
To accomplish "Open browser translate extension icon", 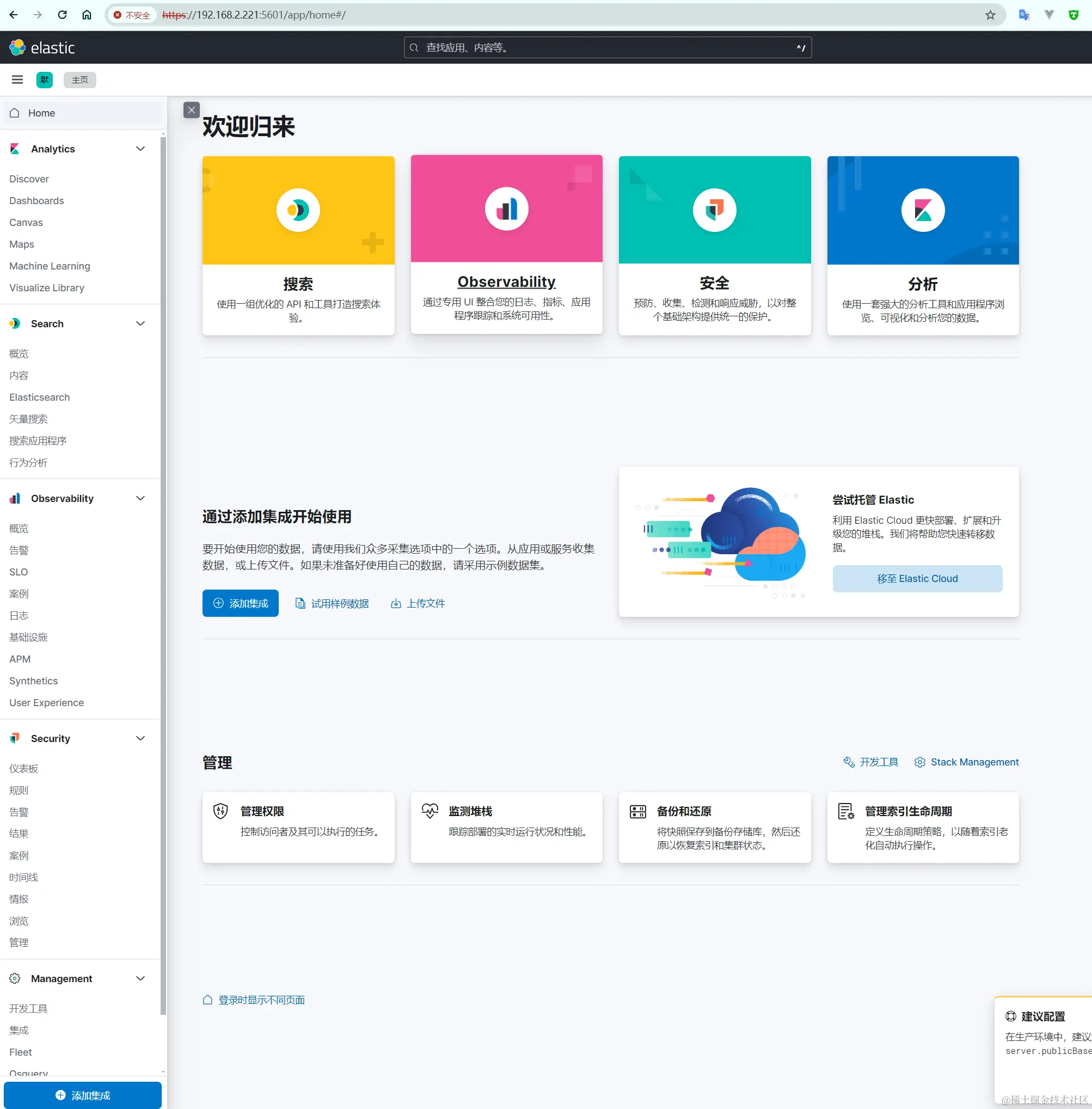I will [x=1024, y=15].
